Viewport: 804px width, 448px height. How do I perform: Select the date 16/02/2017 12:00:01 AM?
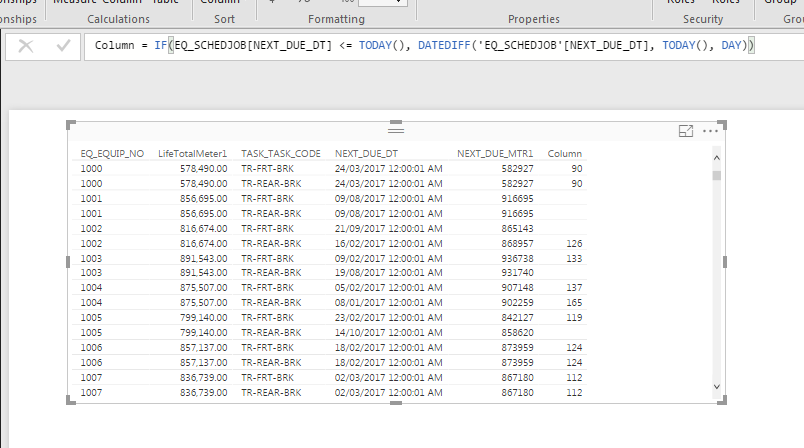(389, 243)
